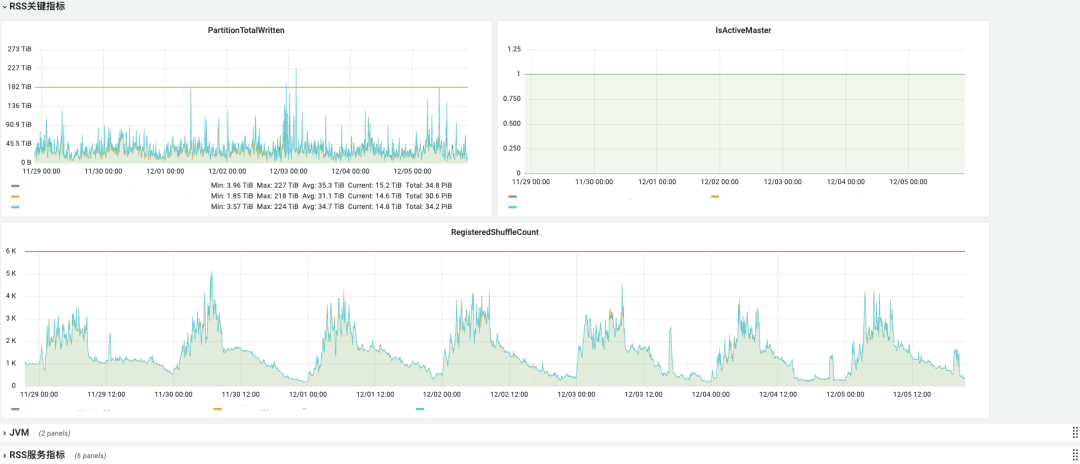Expand the JVM row

pos(19,432)
